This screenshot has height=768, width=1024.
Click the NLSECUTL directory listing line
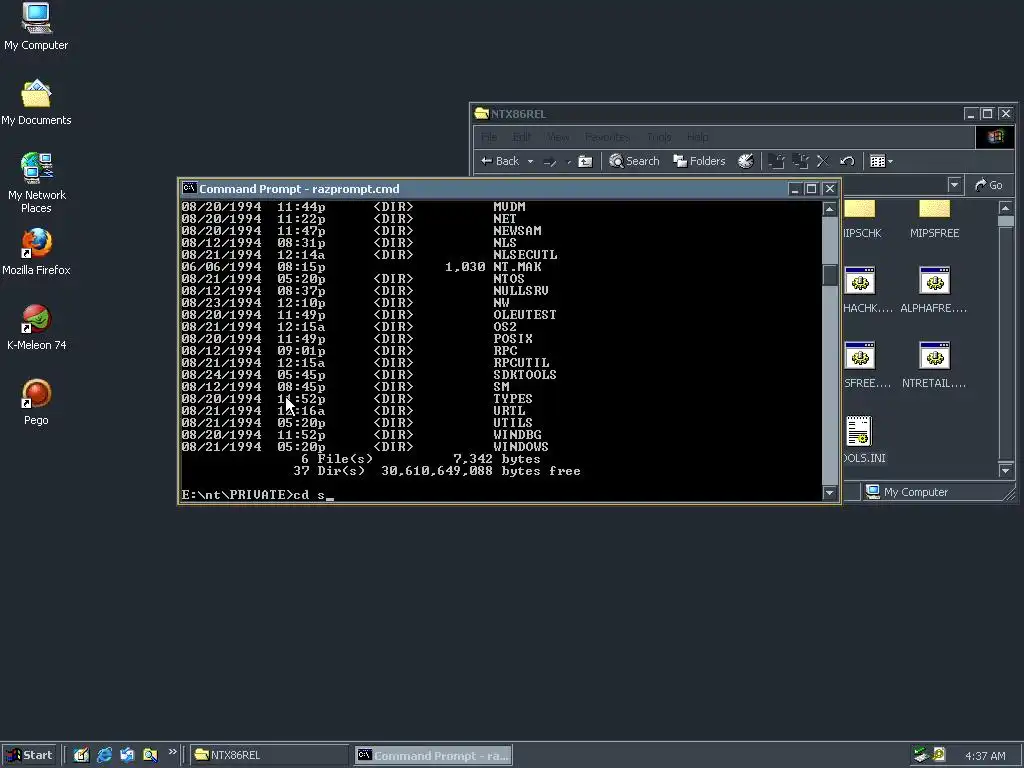370,255
